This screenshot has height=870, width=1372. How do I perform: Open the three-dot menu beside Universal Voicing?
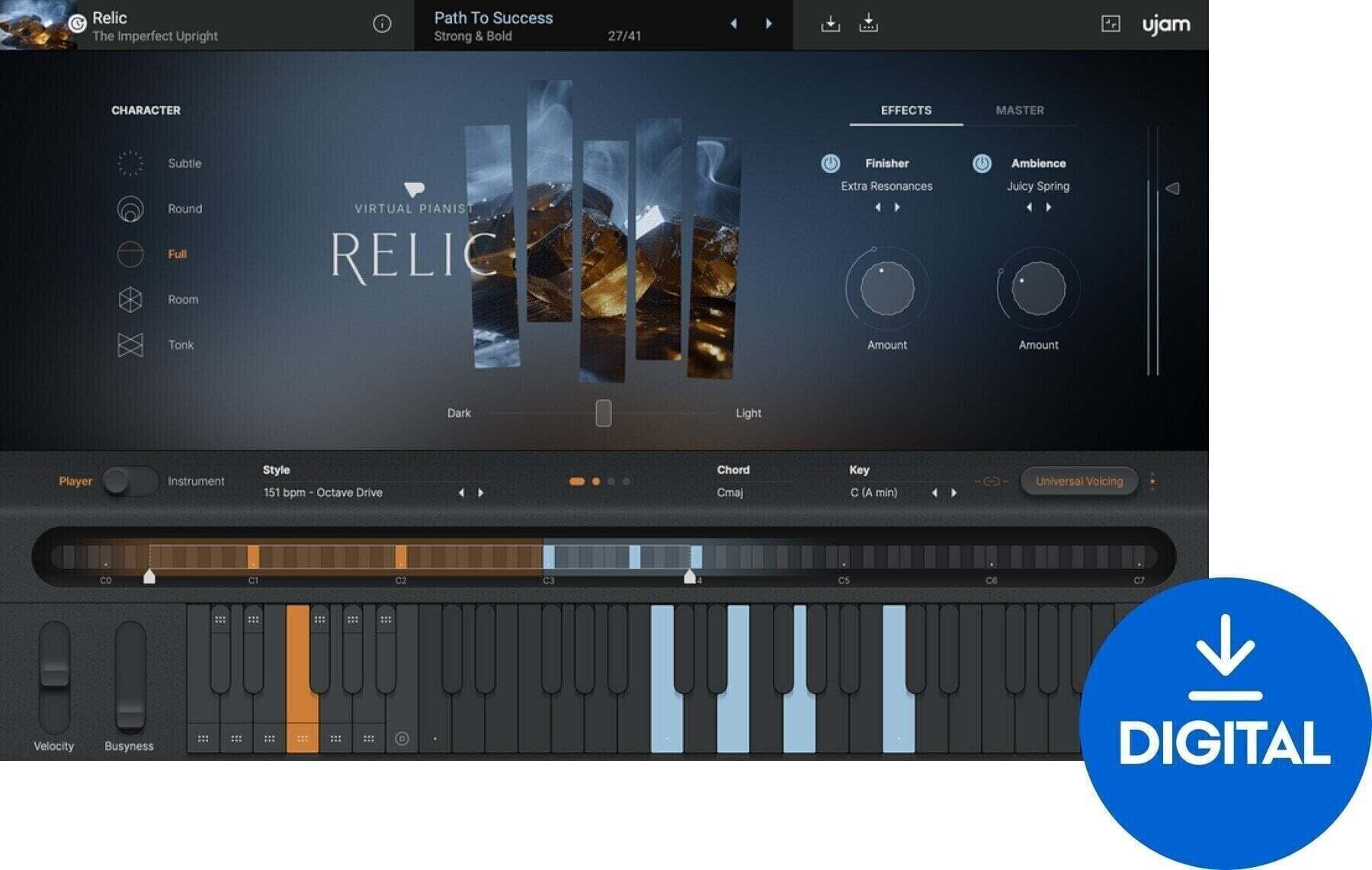[1152, 481]
